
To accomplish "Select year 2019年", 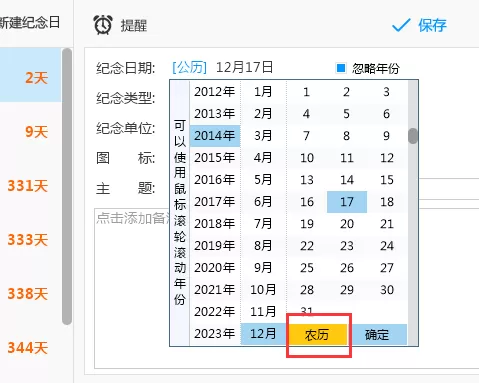I will click(x=215, y=246).
